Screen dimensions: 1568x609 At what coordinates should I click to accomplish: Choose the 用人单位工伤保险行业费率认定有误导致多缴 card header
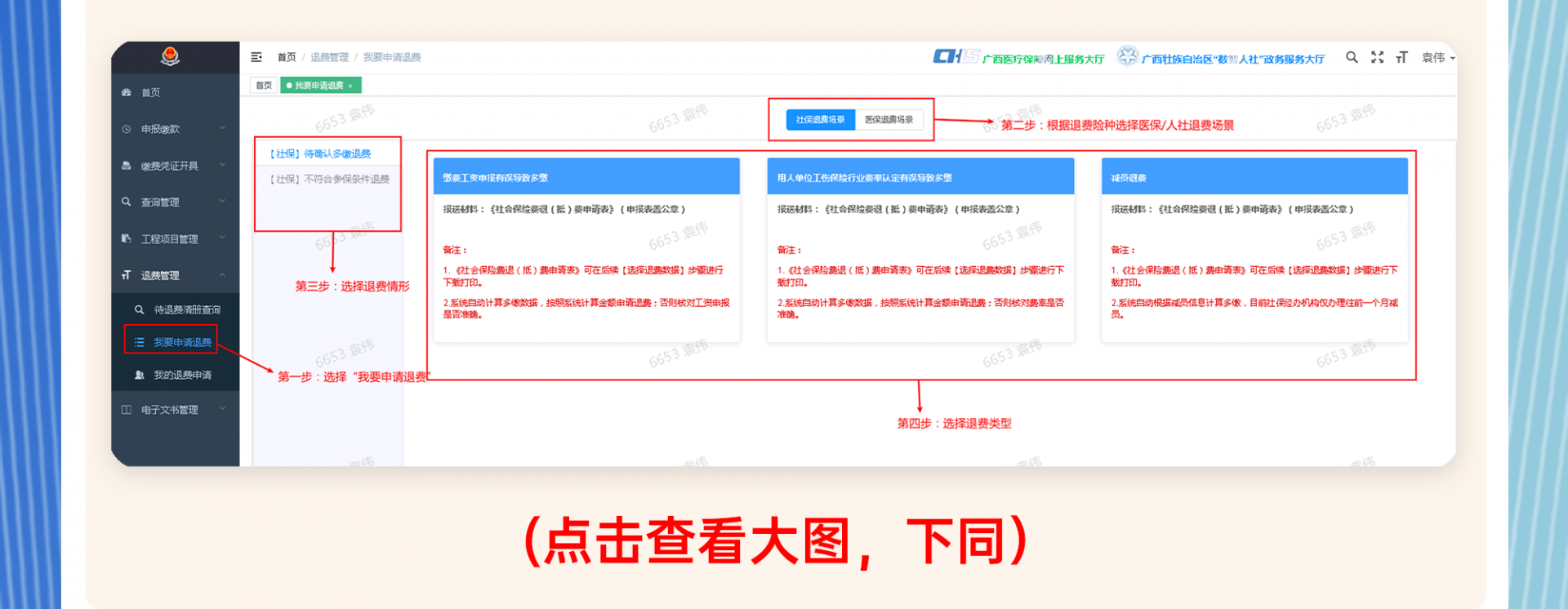tap(920, 176)
